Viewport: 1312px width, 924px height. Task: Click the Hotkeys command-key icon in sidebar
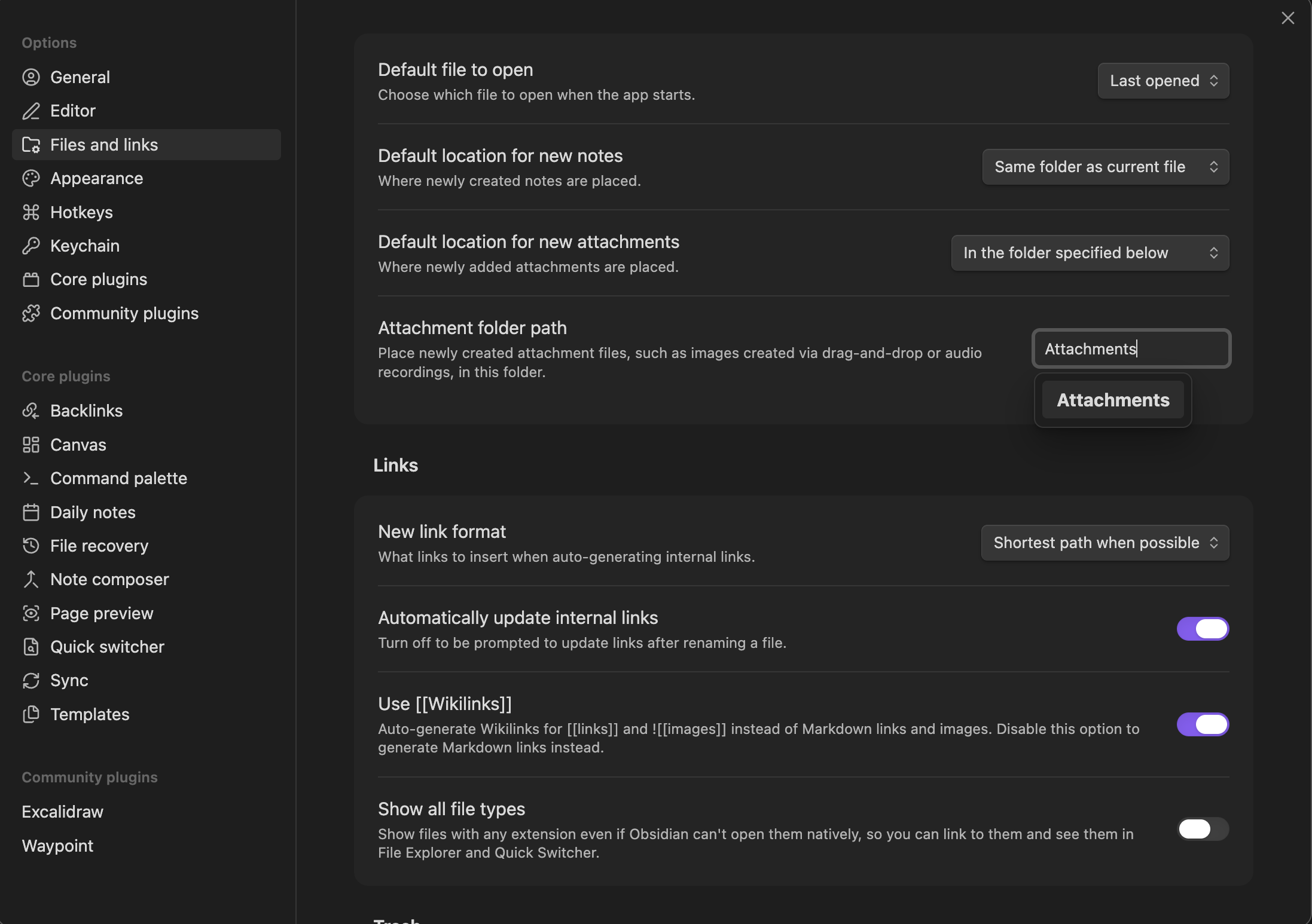point(31,212)
